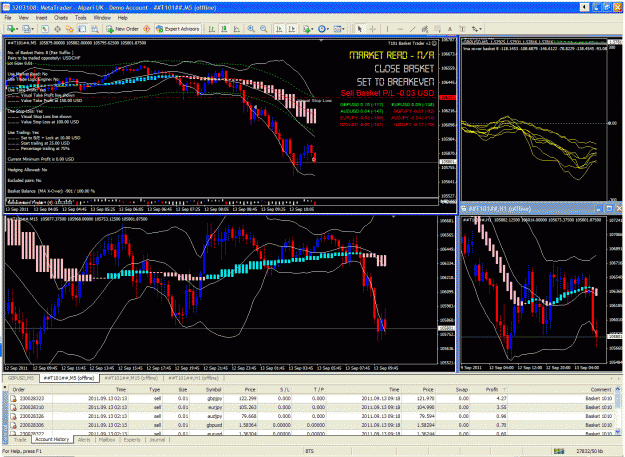
Task: Switch to the ##T101##,H1 (offline) chart tab
Action: (193, 378)
